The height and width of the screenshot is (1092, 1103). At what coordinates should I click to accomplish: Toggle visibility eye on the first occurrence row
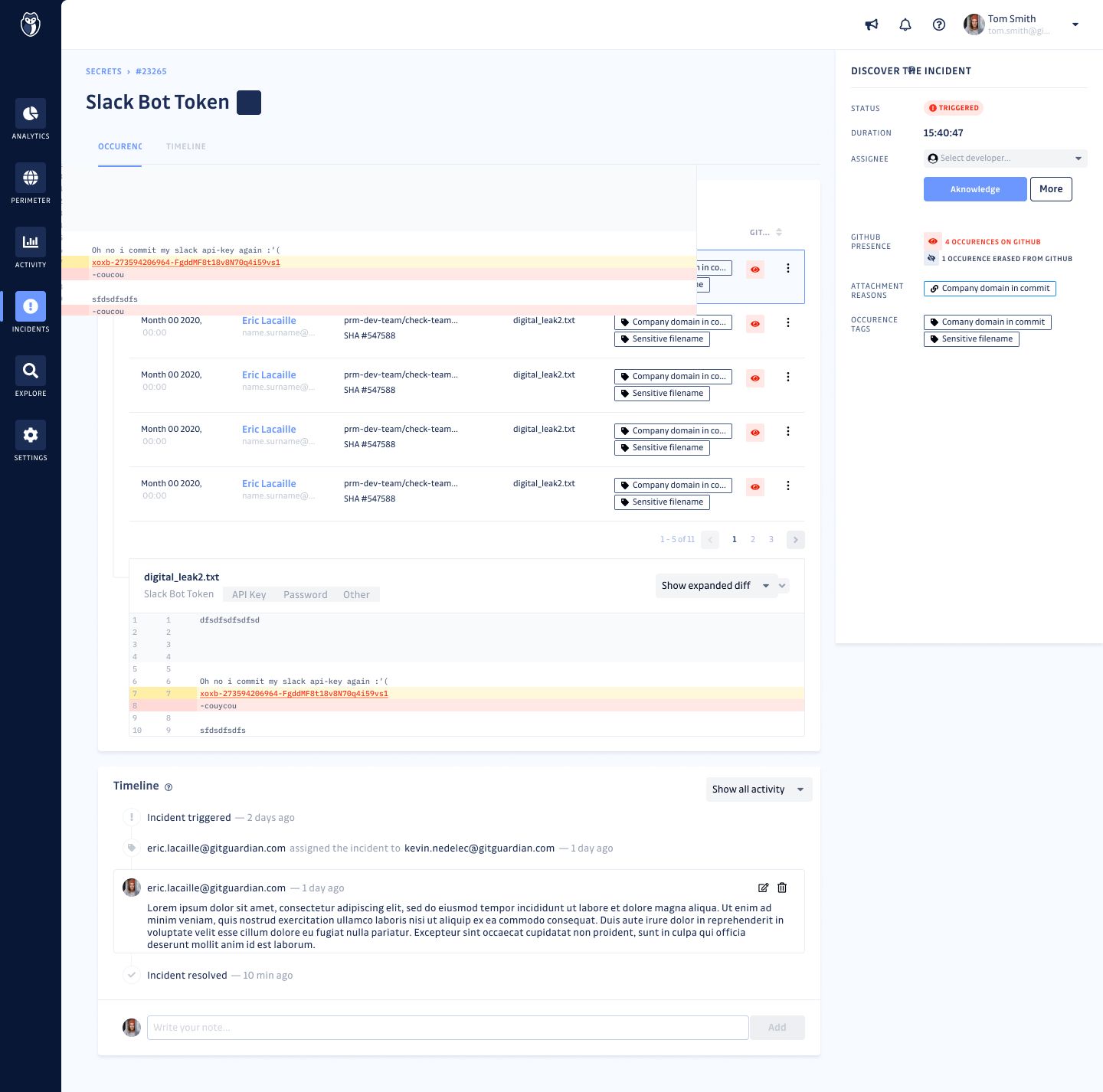coord(754,270)
